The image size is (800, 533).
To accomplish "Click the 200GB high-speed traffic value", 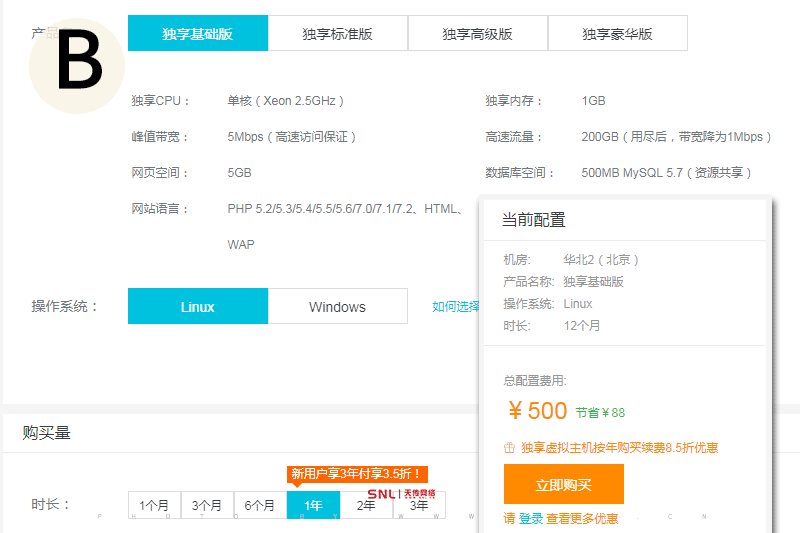I will [x=677, y=137].
